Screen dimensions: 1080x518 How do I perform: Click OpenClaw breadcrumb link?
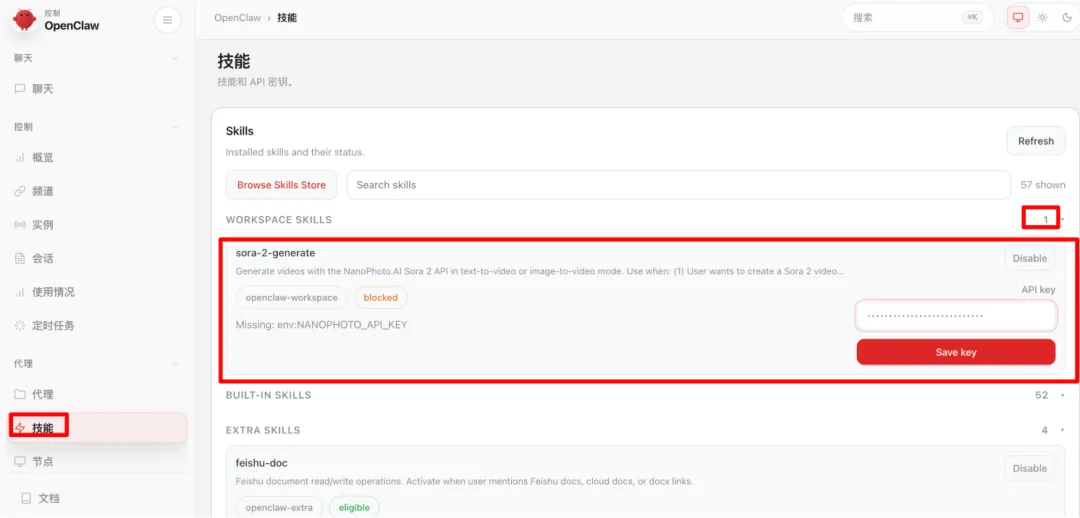238,18
